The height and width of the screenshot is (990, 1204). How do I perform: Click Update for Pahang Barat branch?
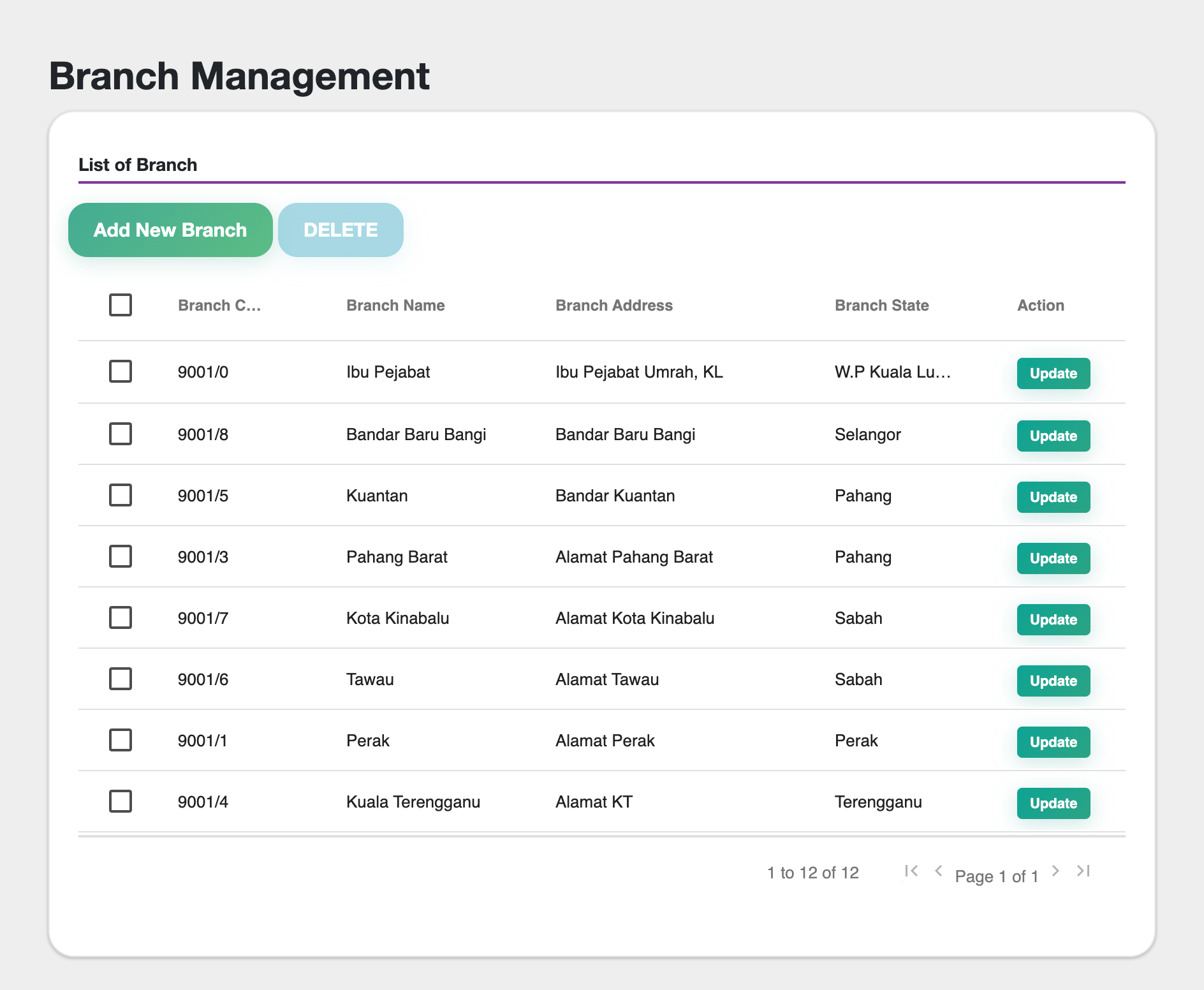point(1053,559)
